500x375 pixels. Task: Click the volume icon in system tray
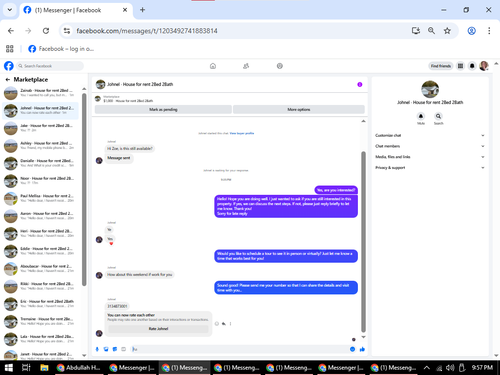click(x=450, y=368)
